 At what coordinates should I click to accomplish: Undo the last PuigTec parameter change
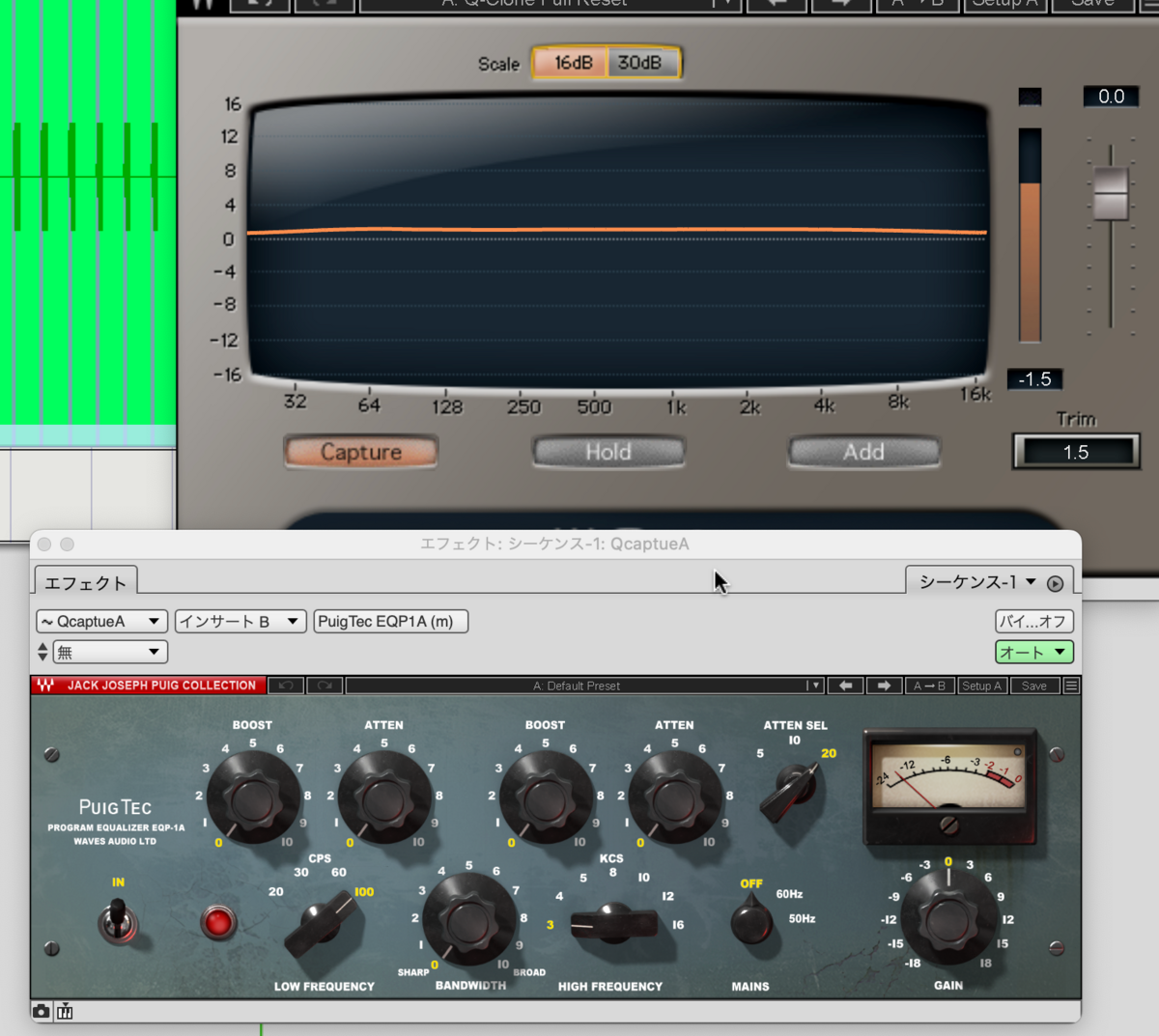(x=286, y=686)
